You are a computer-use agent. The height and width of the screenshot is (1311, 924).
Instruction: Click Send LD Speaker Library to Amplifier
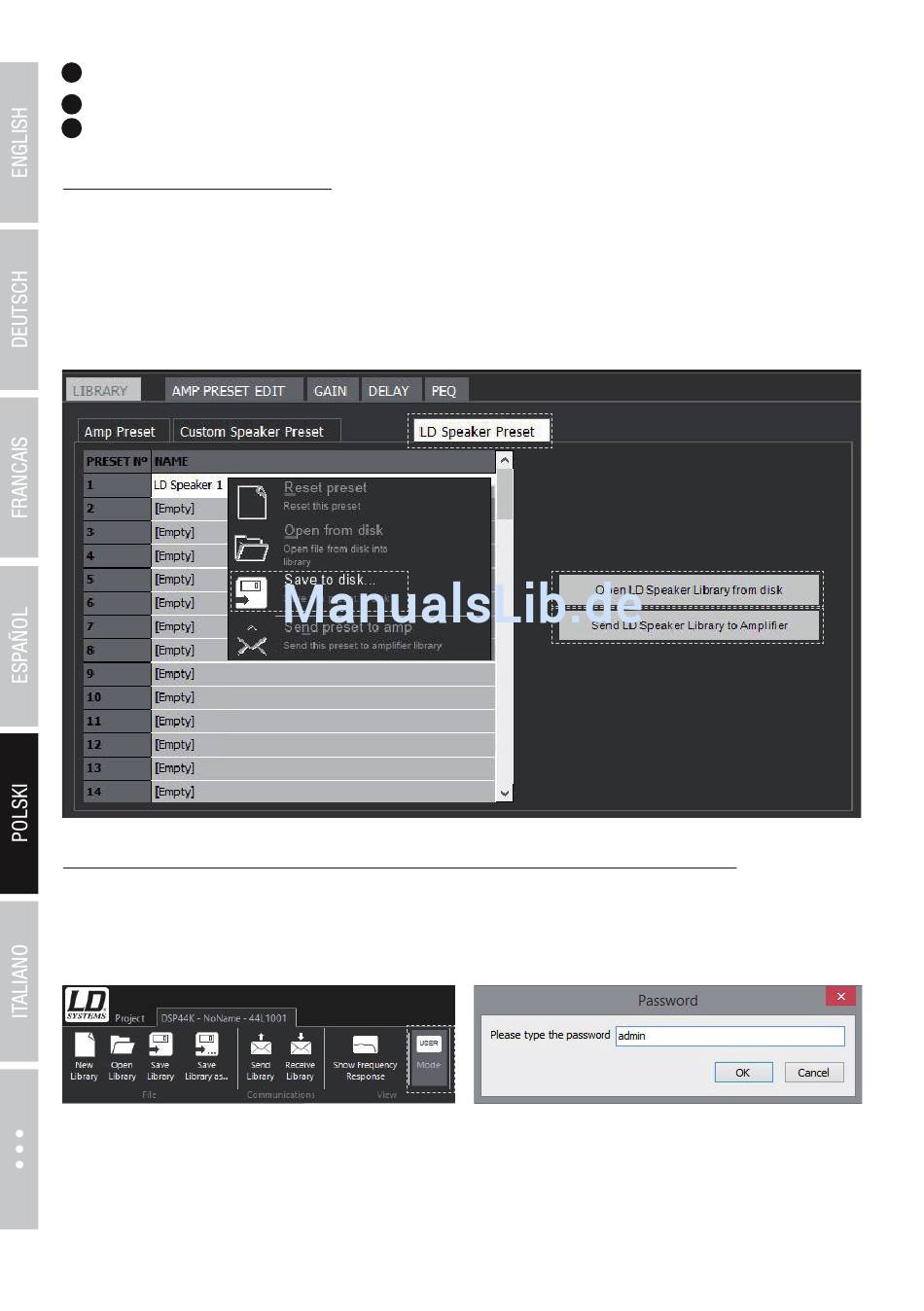tap(689, 625)
